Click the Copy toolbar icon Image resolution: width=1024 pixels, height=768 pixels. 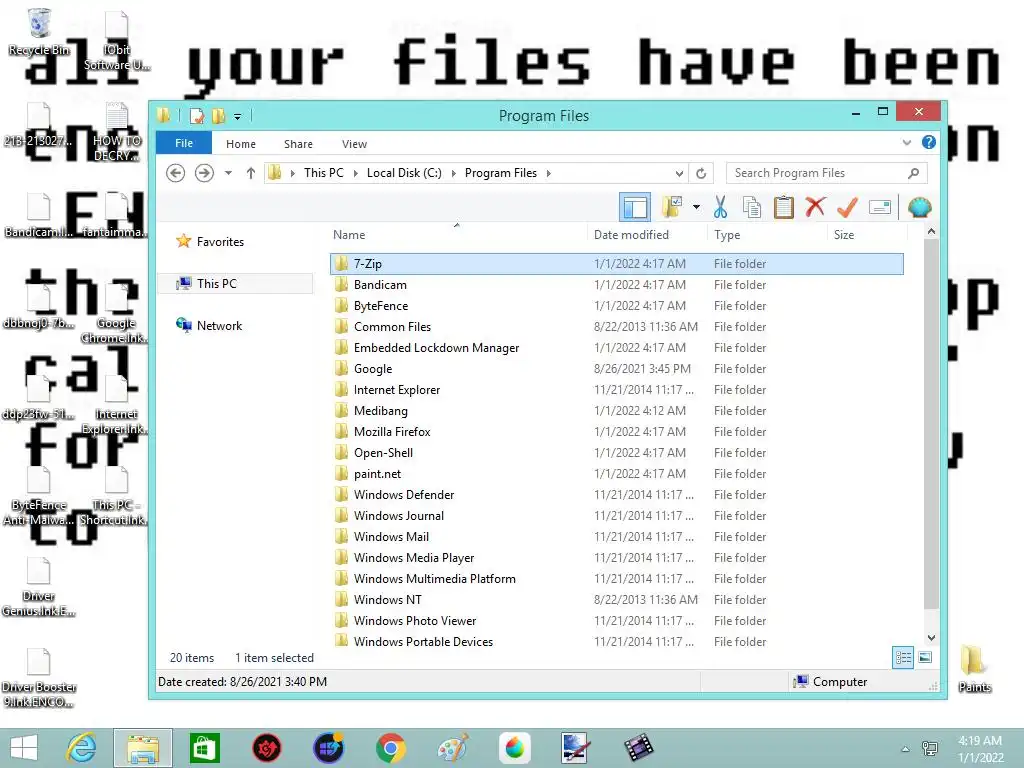click(x=752, y=208)
